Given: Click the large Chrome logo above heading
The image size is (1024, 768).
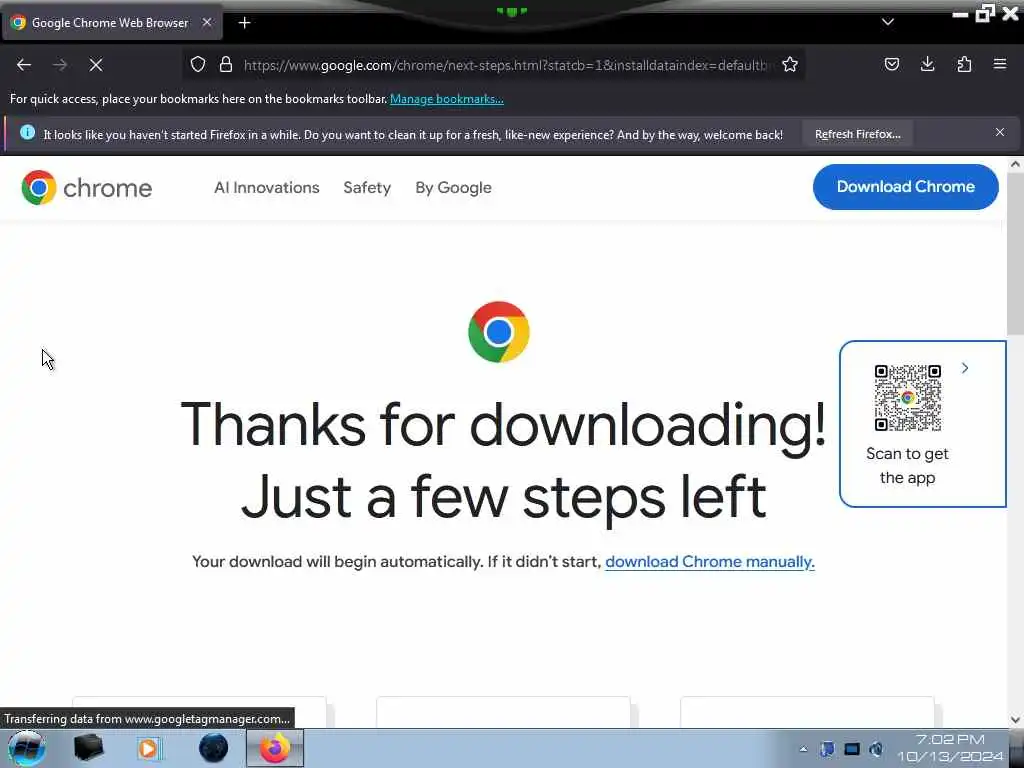Looking at the screenshot, I should point(499,332).
